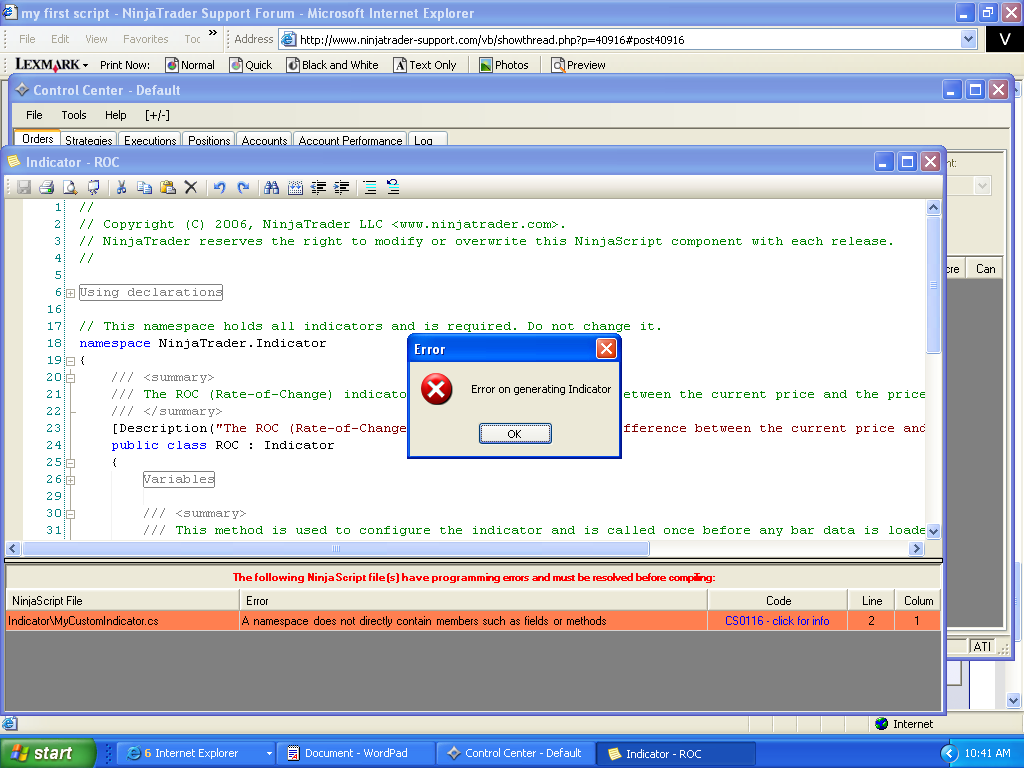
Task: Click Lexmark Text Only icon
Action: [x=400, y=65]
